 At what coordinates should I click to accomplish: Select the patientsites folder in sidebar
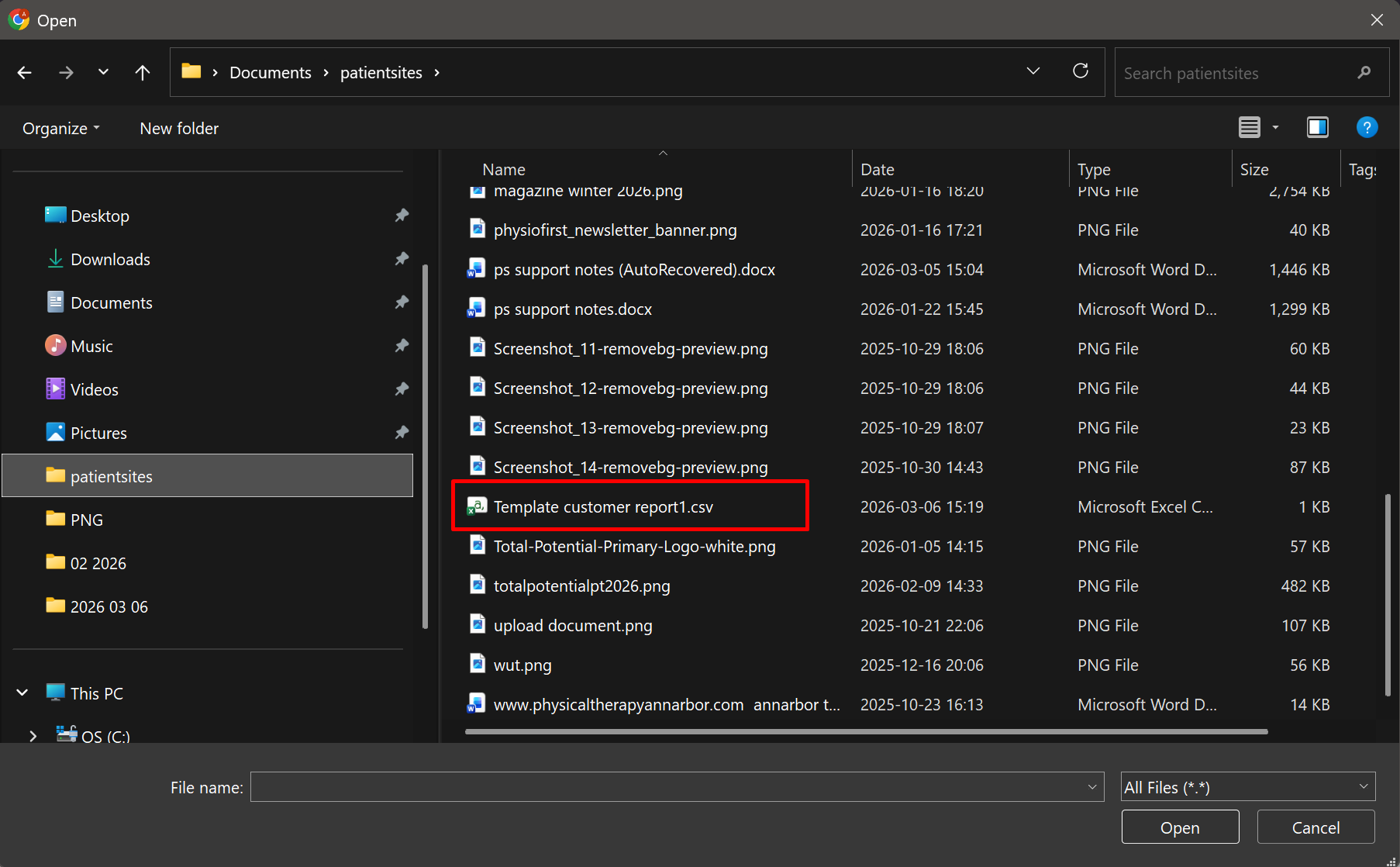[208, 476]
